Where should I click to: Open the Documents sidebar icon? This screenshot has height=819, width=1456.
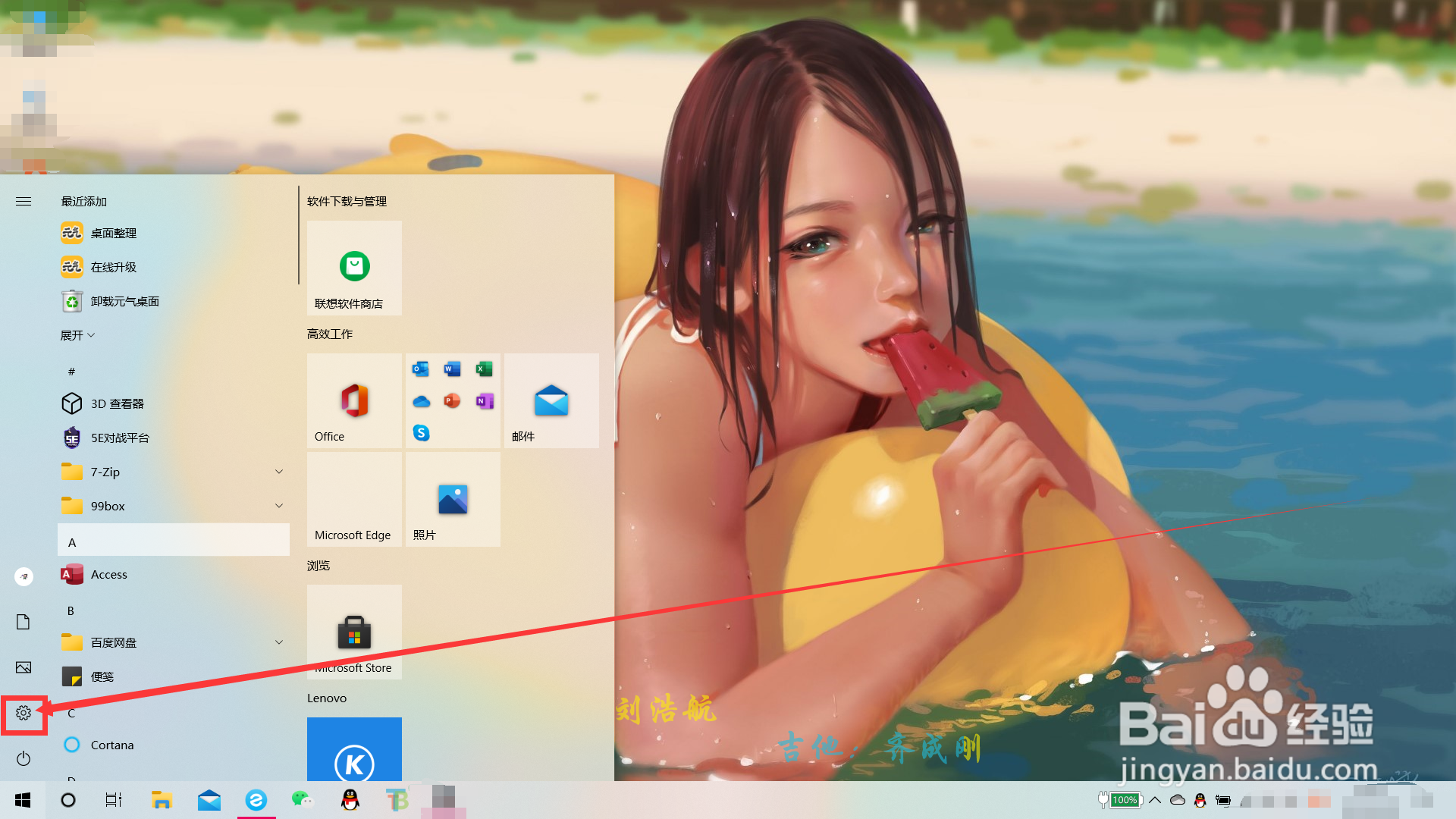(x=24, y=622)
